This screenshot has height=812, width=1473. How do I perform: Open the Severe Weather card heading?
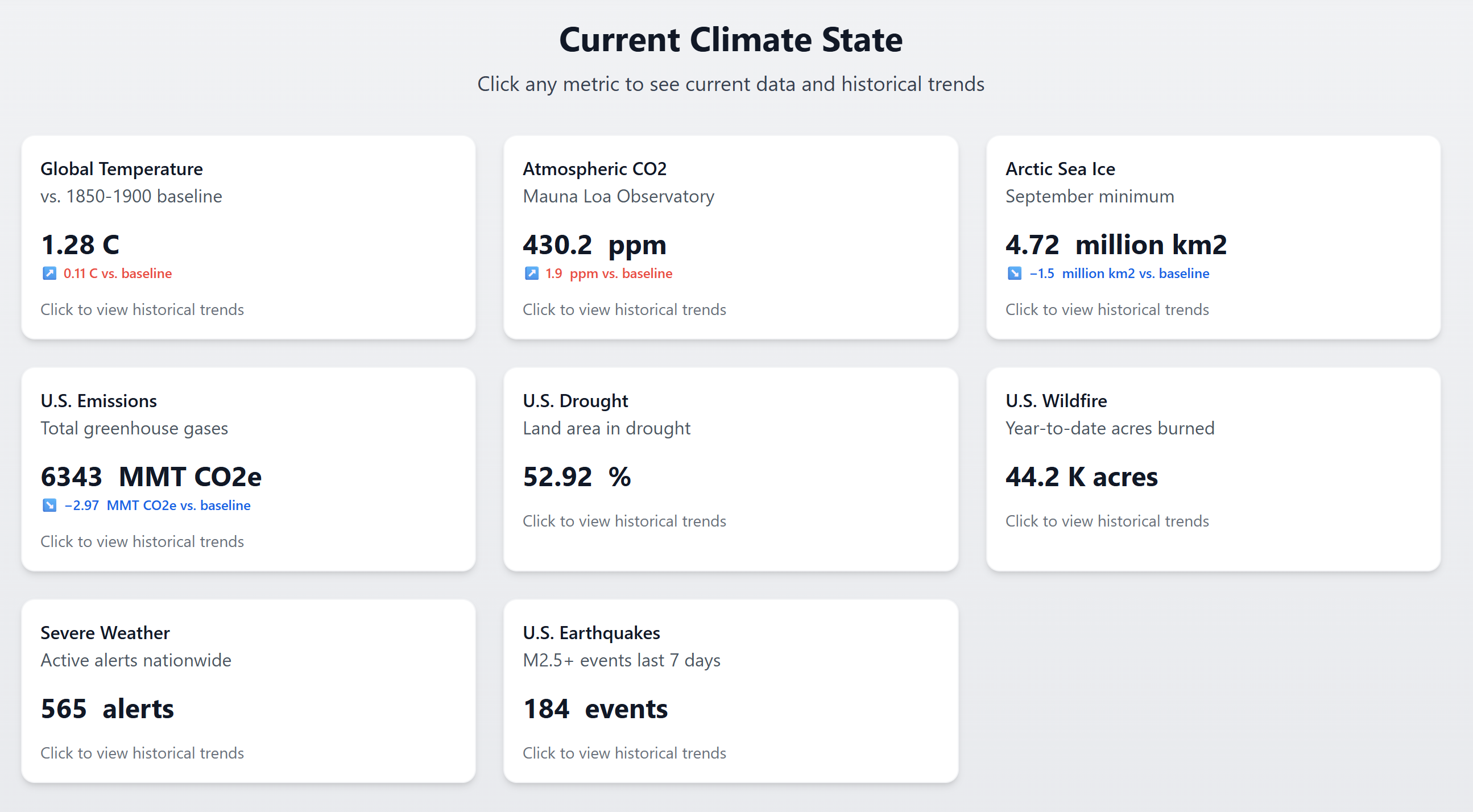[105, 633]
